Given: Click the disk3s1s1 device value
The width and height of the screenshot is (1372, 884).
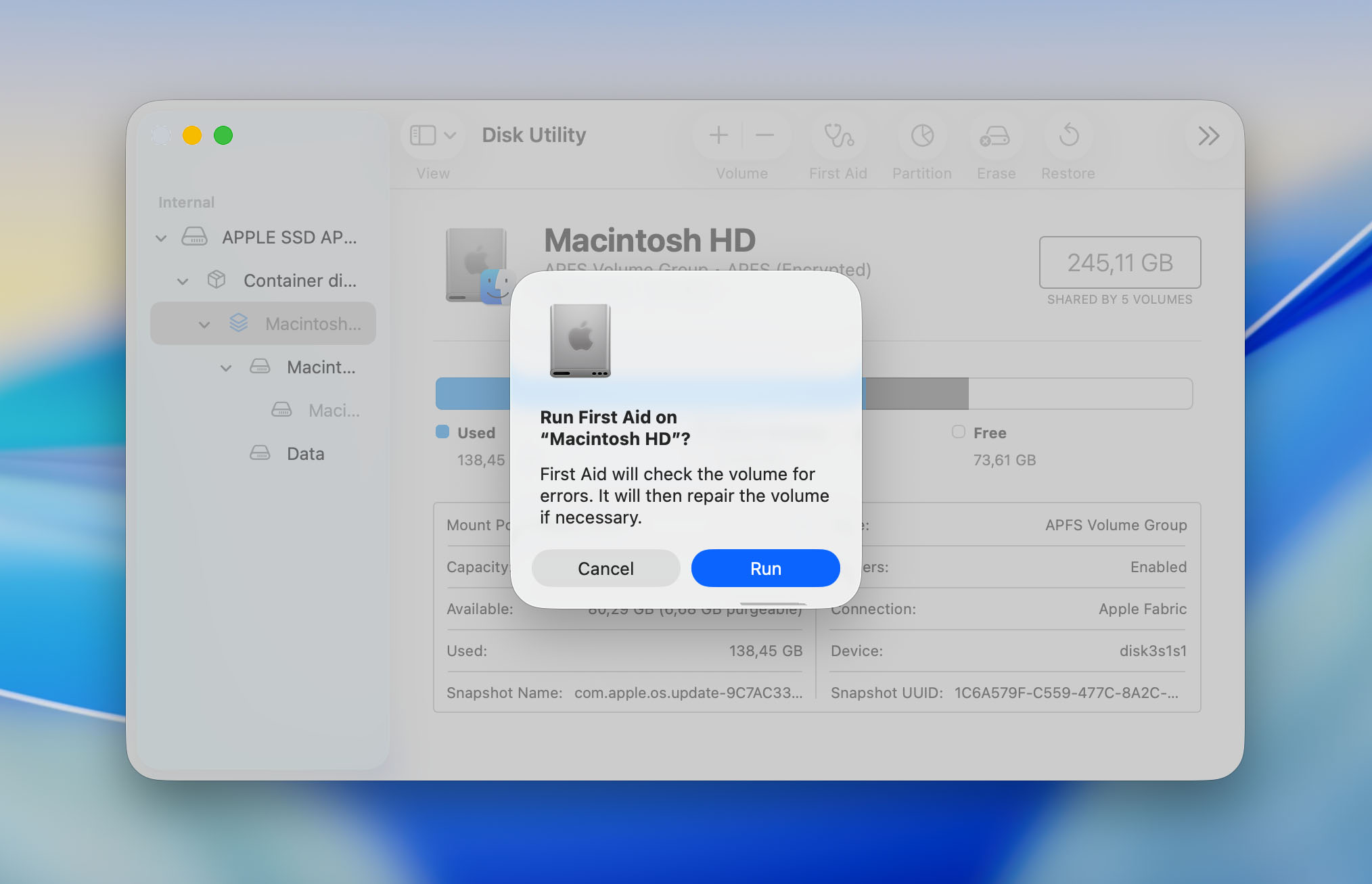Looking at the screenshot, I should click(1153, 651).
